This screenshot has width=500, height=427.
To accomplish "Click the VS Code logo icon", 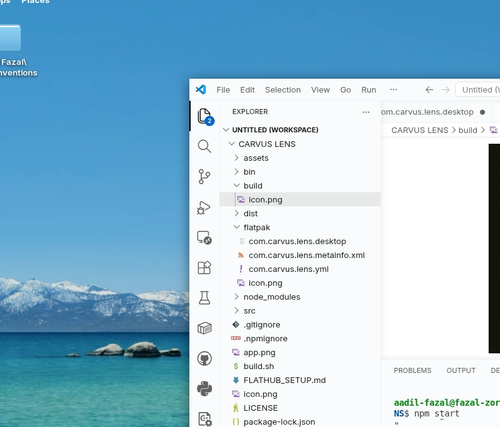I will pyautogui.click(x=201, y=90).
